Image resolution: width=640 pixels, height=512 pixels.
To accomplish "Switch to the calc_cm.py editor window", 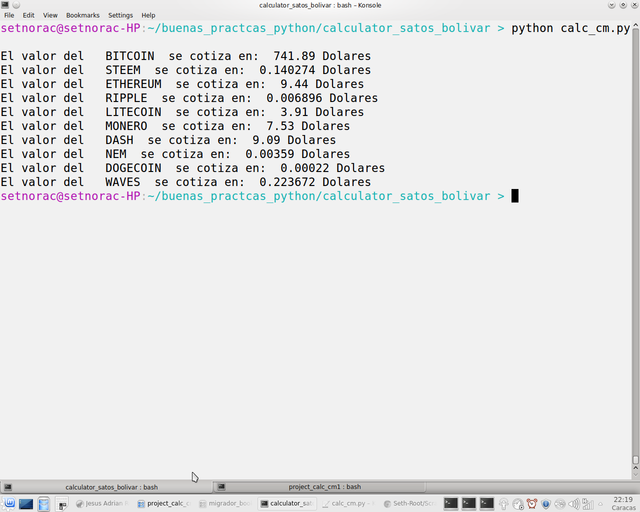I will (x=348, y=503).
